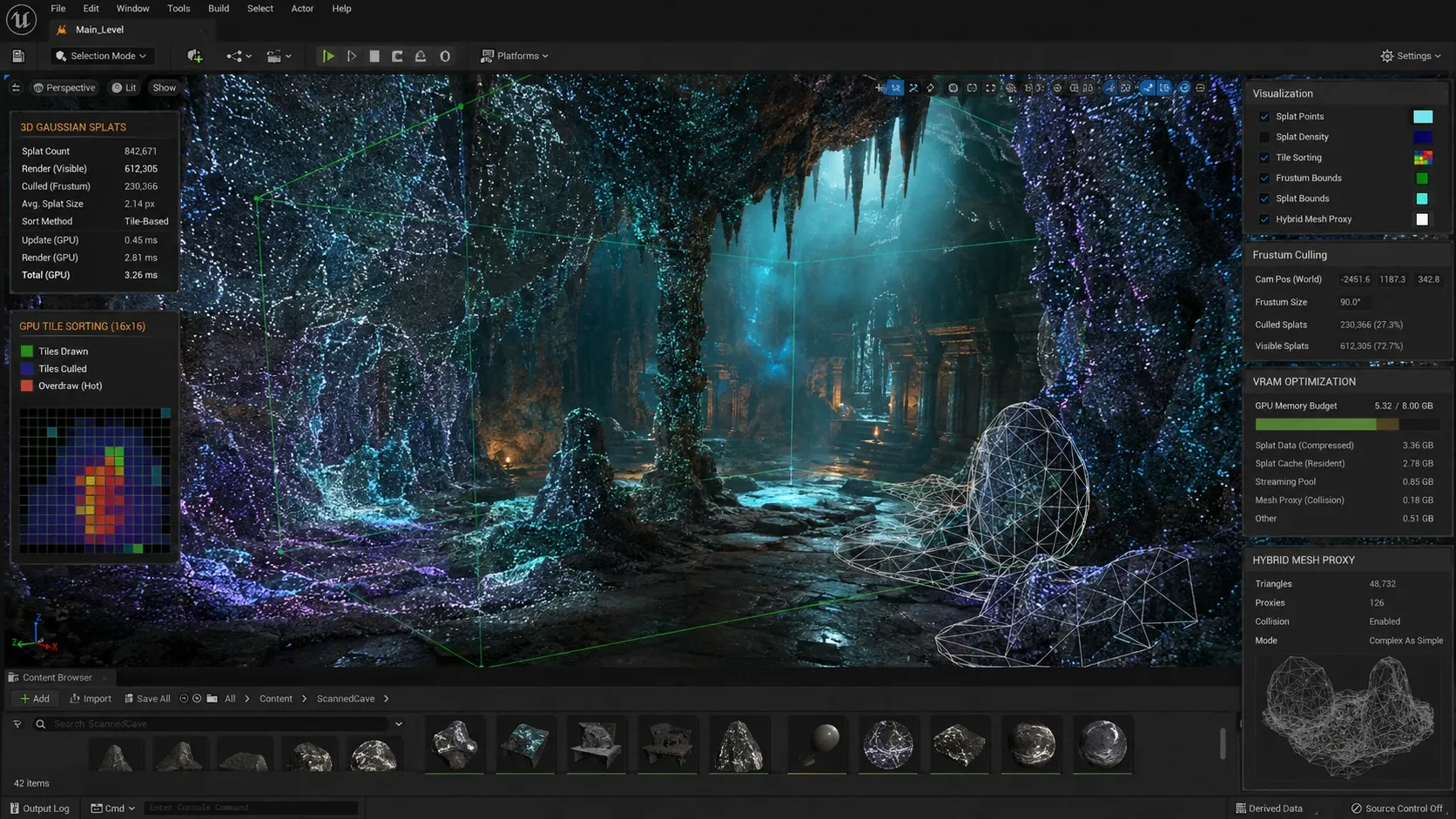The image size is (1456, 819).
Task: Click the console command input field
Action: (252, 809)
